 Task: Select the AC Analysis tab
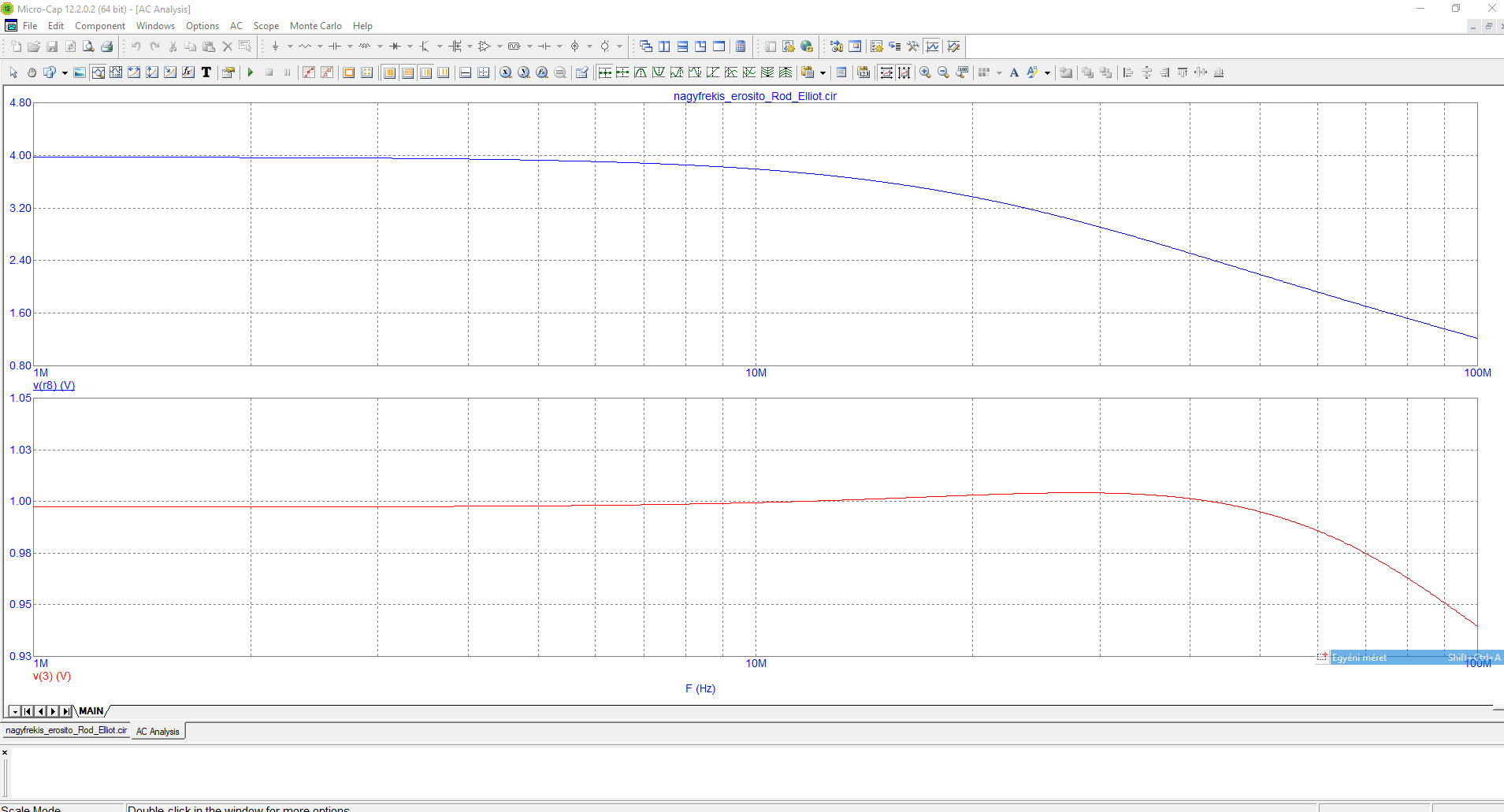(x=158, y=731)
